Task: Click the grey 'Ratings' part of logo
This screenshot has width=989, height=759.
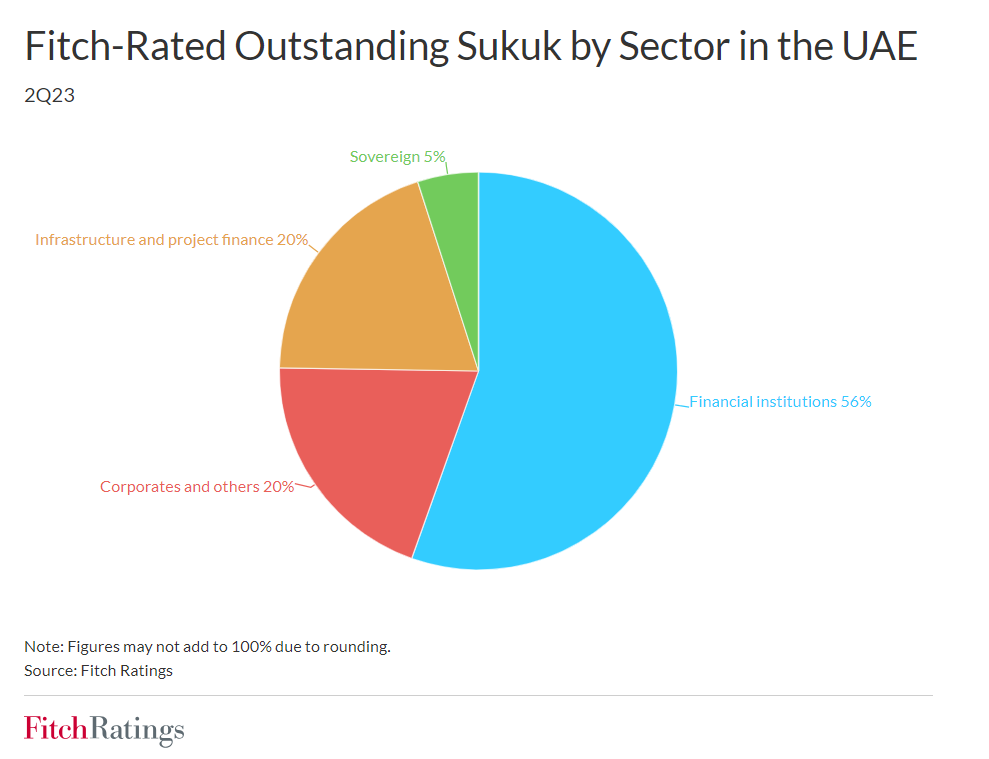Action: coord(136,730)
